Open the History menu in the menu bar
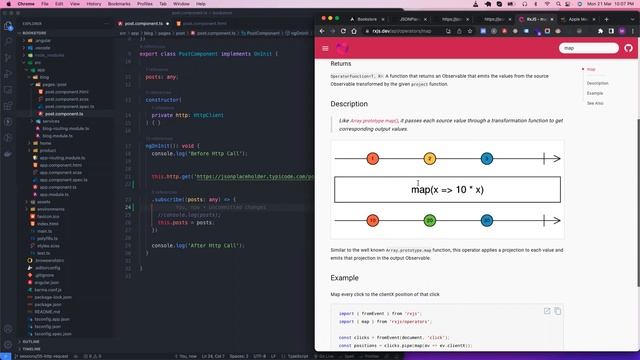 click(93, 4)
